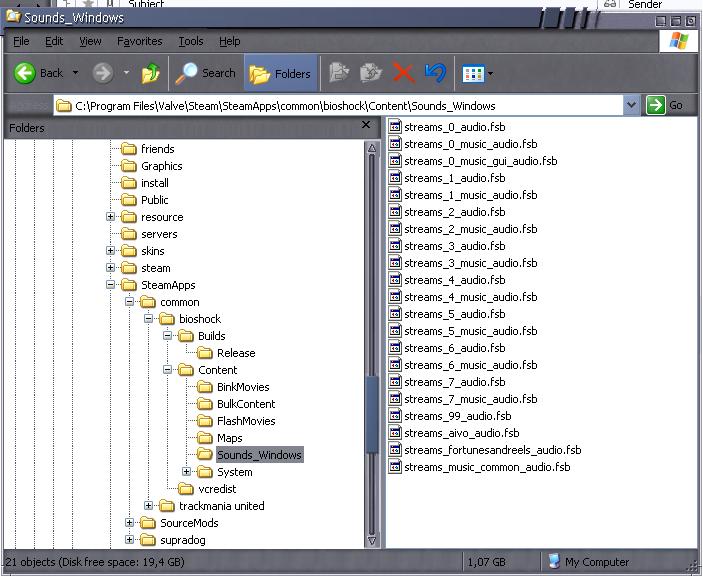Open the Favorites menu
703x576 pixels.
coord(139,41)
